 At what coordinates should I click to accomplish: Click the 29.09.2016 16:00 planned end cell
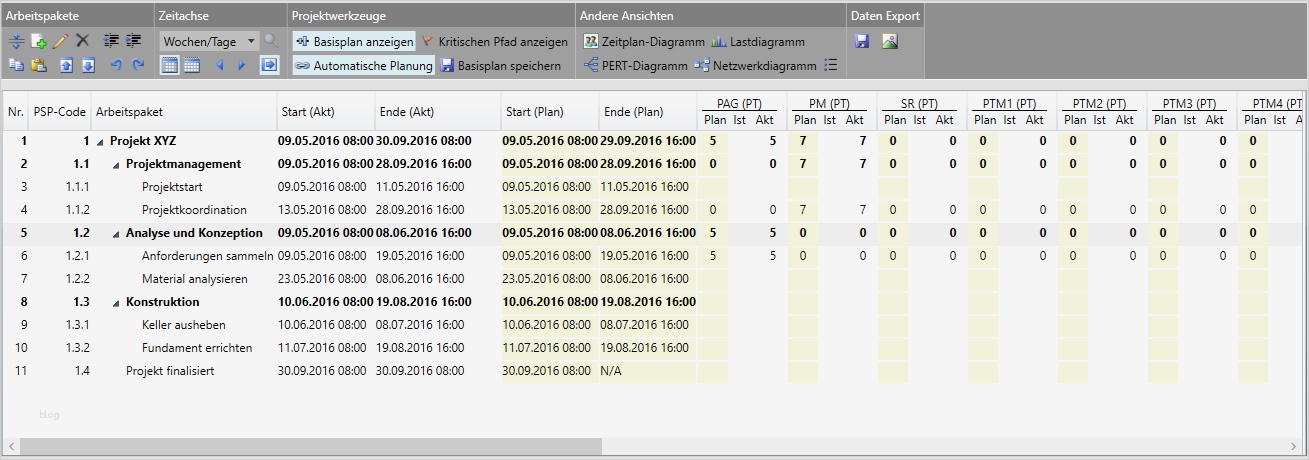648,141
